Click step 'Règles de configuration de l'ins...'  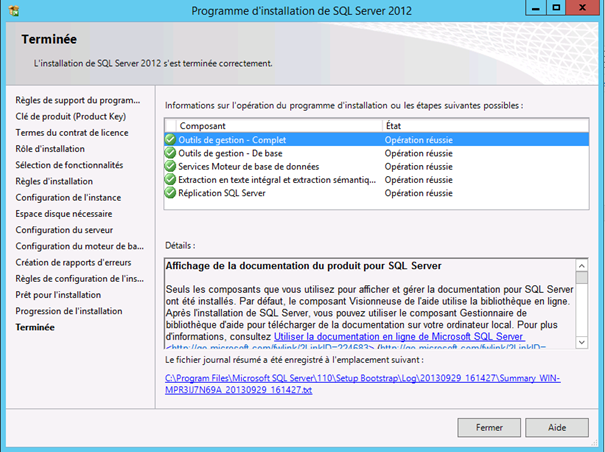click(x=79, y=279)
